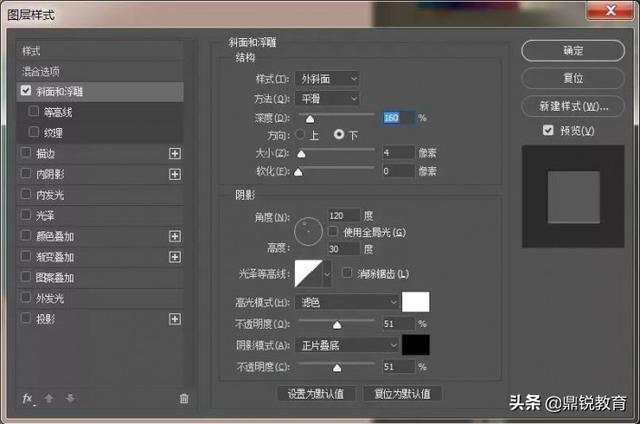Click the plus icon next to 颜色叠加

coord(175,236)
